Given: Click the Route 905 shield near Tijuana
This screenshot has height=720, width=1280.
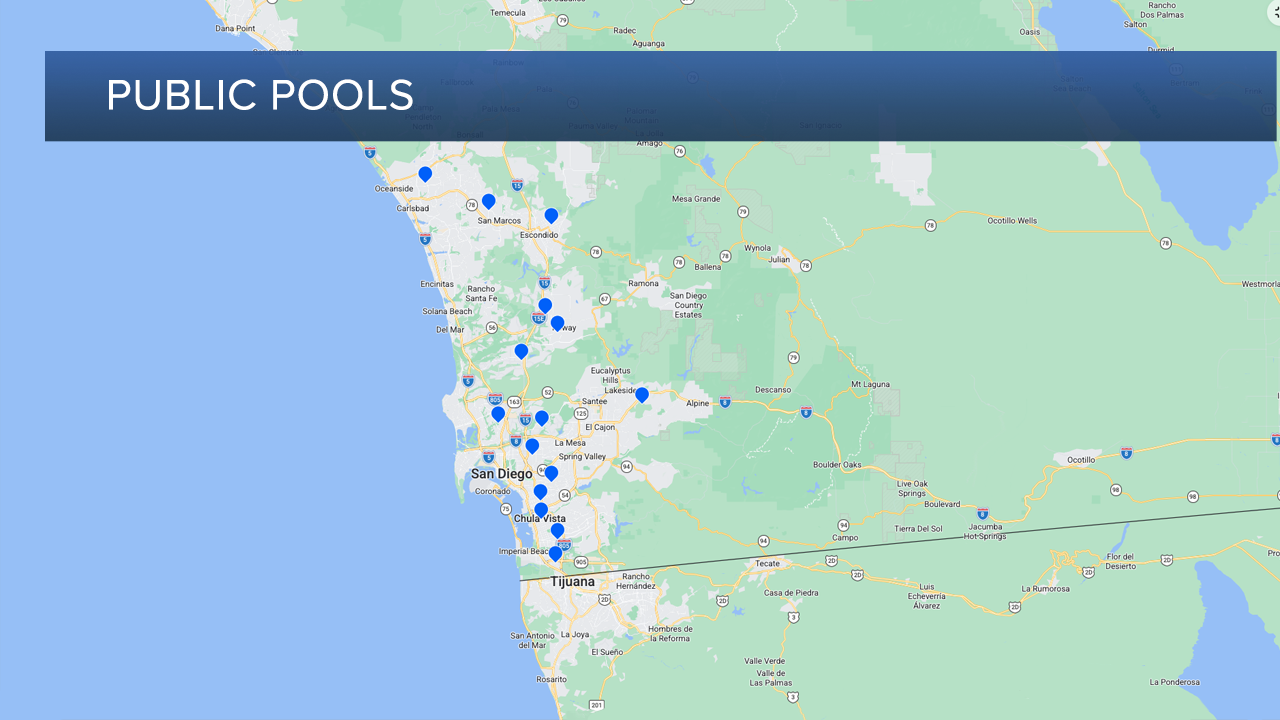Looking at the screenshot, I should click(582, 562).
